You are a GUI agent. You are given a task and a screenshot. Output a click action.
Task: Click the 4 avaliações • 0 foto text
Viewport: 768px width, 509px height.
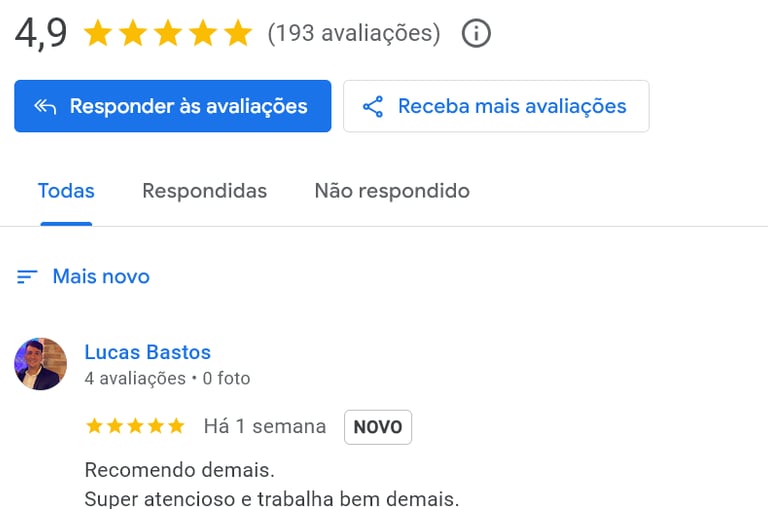point(167,379)
